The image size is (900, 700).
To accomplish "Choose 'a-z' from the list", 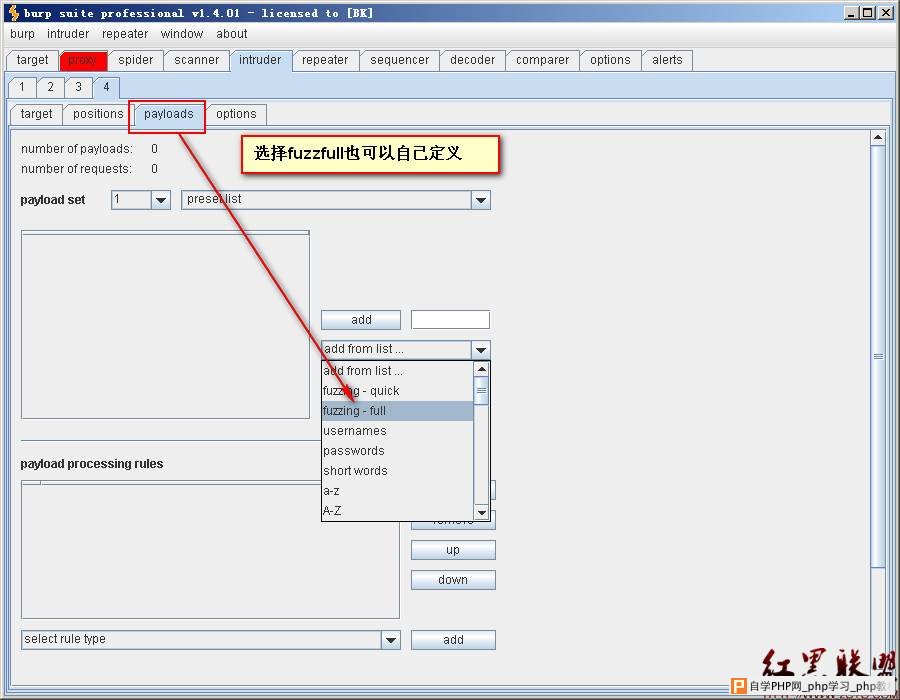I will pos(397,491).
